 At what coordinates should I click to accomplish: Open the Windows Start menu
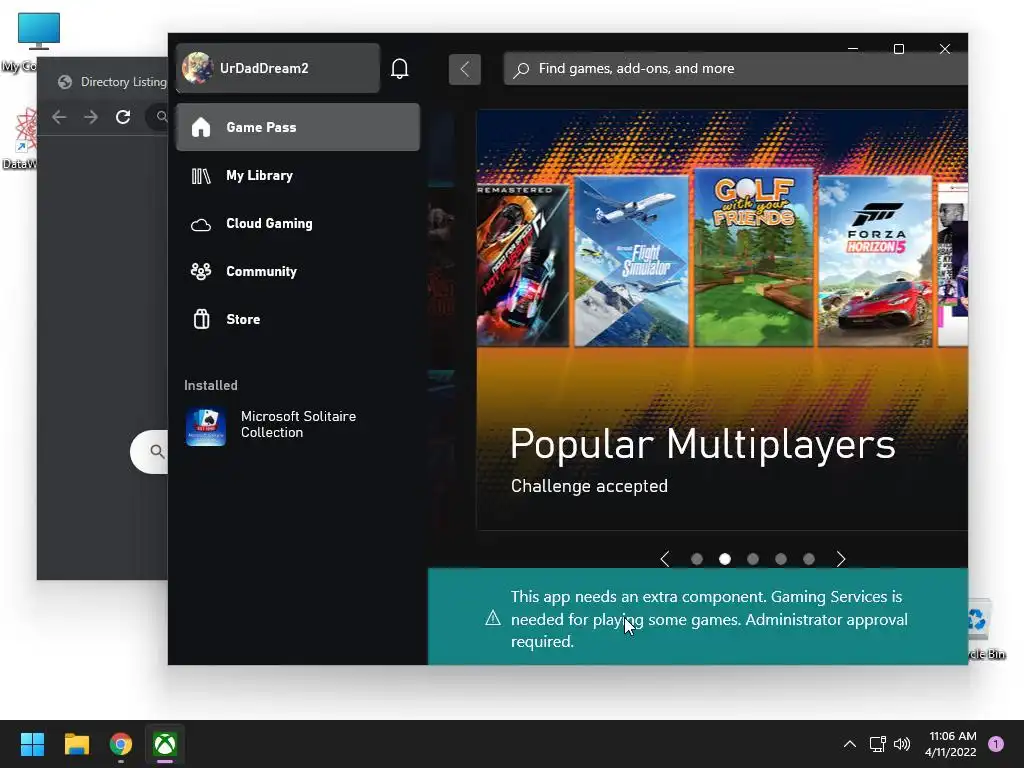32,744
